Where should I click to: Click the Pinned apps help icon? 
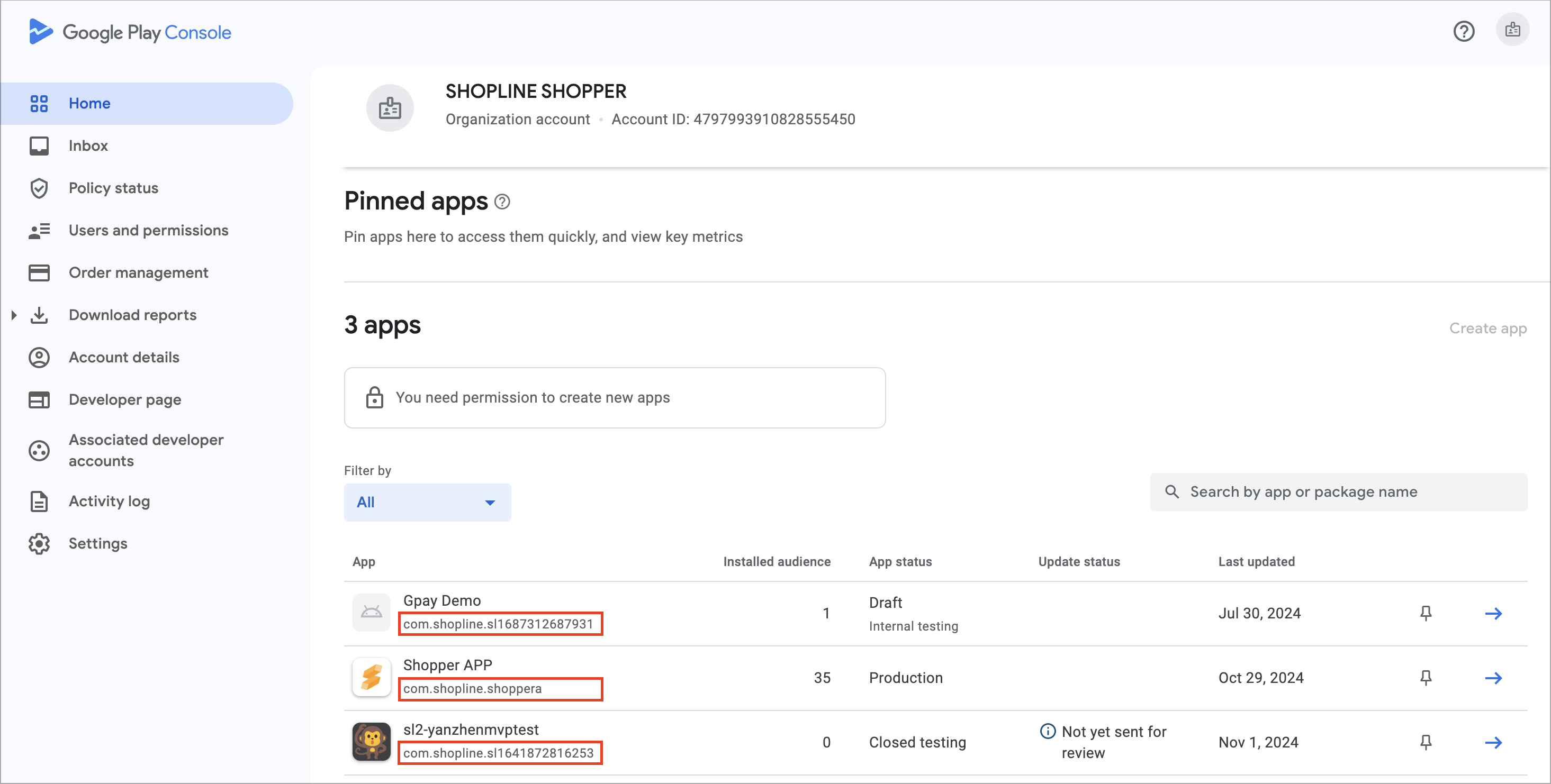[x=502, y=202]
